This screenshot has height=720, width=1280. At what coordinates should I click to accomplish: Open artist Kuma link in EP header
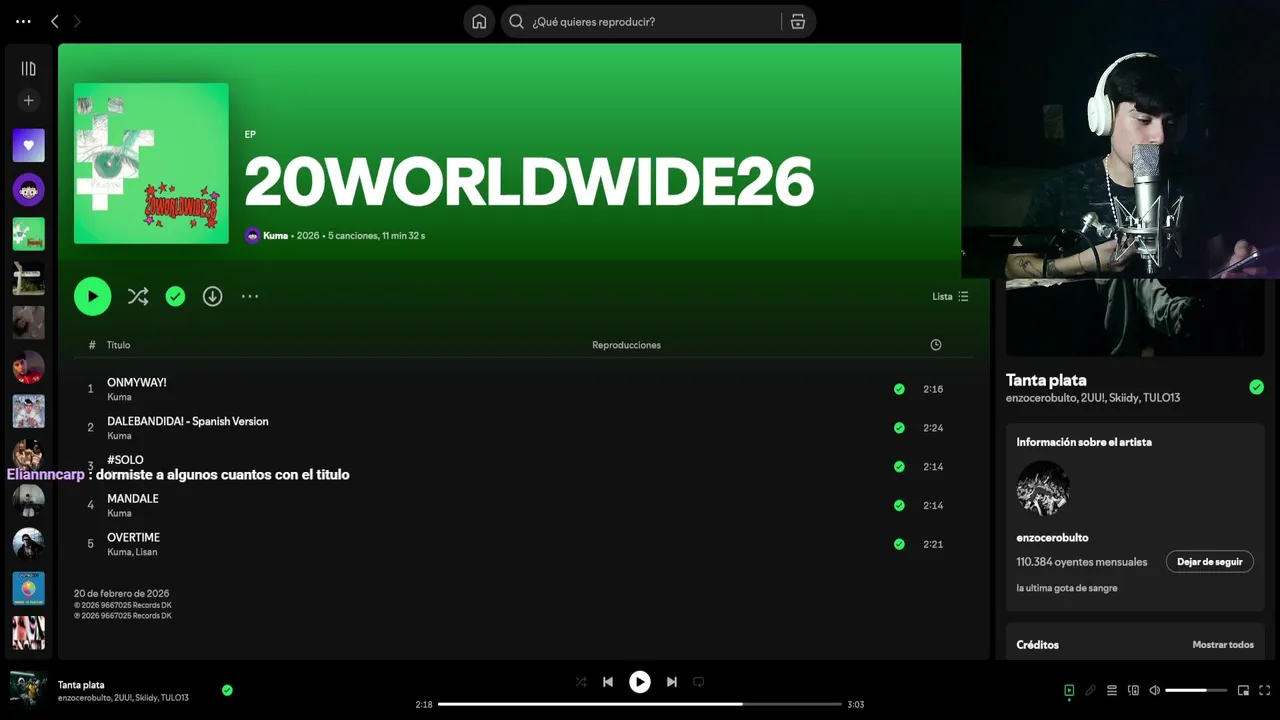(x=275, y=236)
